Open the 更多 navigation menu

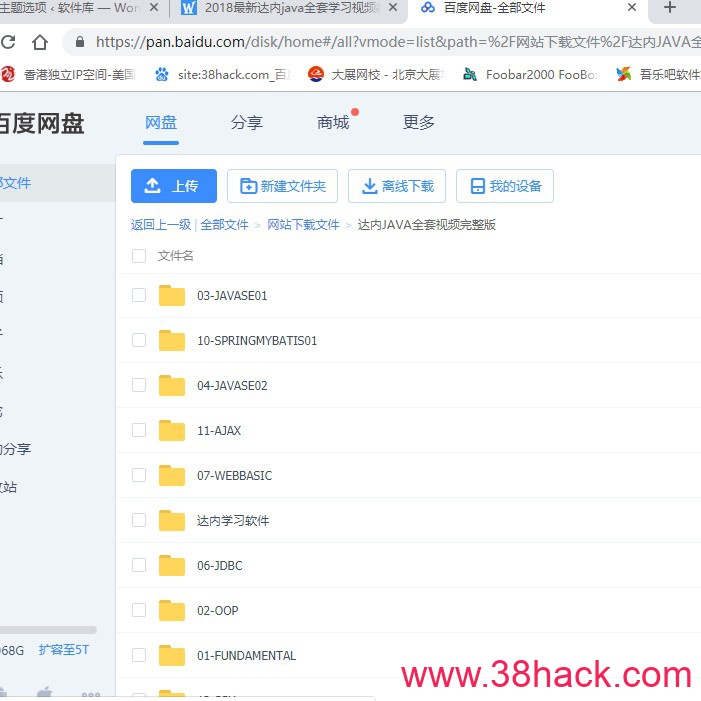click(x=419, y=122)
